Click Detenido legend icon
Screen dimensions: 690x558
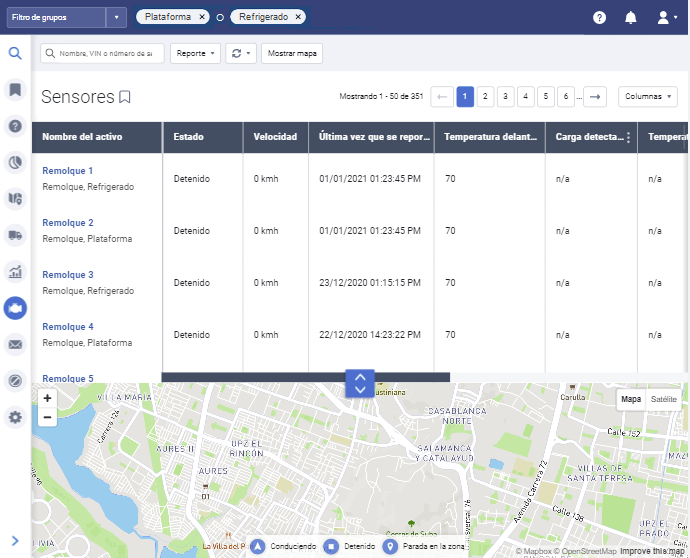coord(331,547)
